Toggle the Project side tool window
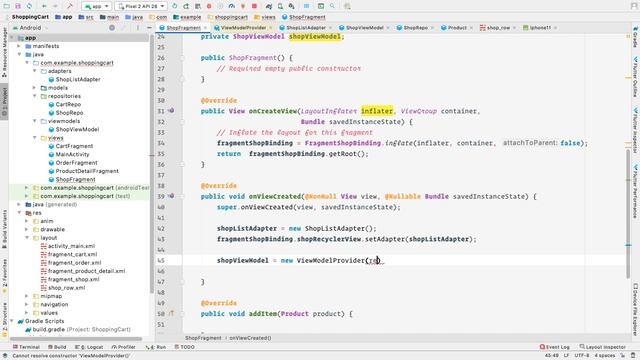This screenshot has height=360, width=640. (x=4, y=101)
